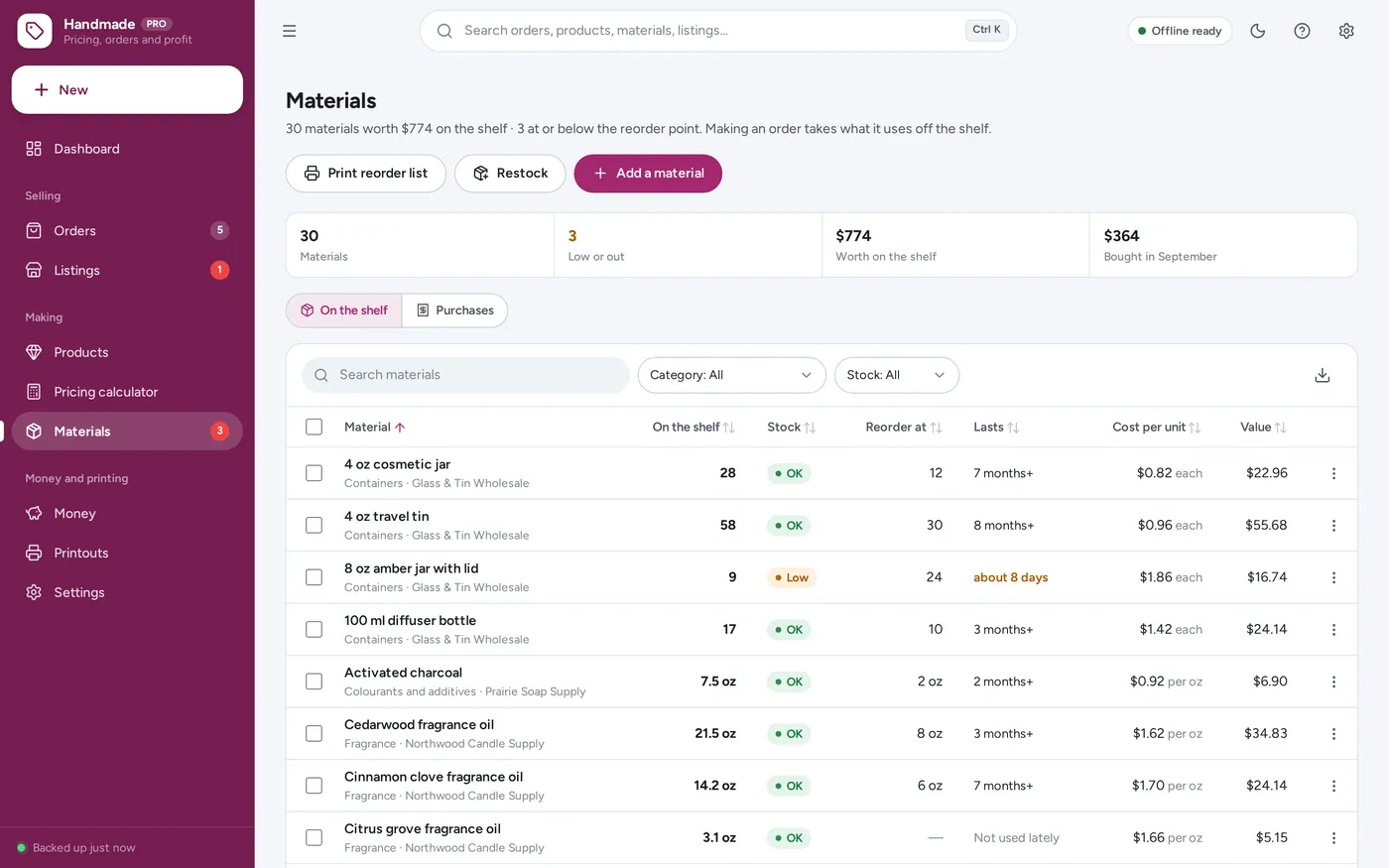Sort by On the shelf column arrows
This screenshot has height=868, width=1389.
click(x=729, y=428)
